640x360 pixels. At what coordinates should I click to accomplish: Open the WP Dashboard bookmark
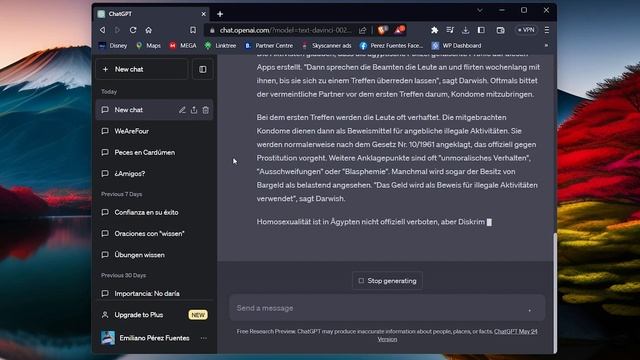pos(457,46)
